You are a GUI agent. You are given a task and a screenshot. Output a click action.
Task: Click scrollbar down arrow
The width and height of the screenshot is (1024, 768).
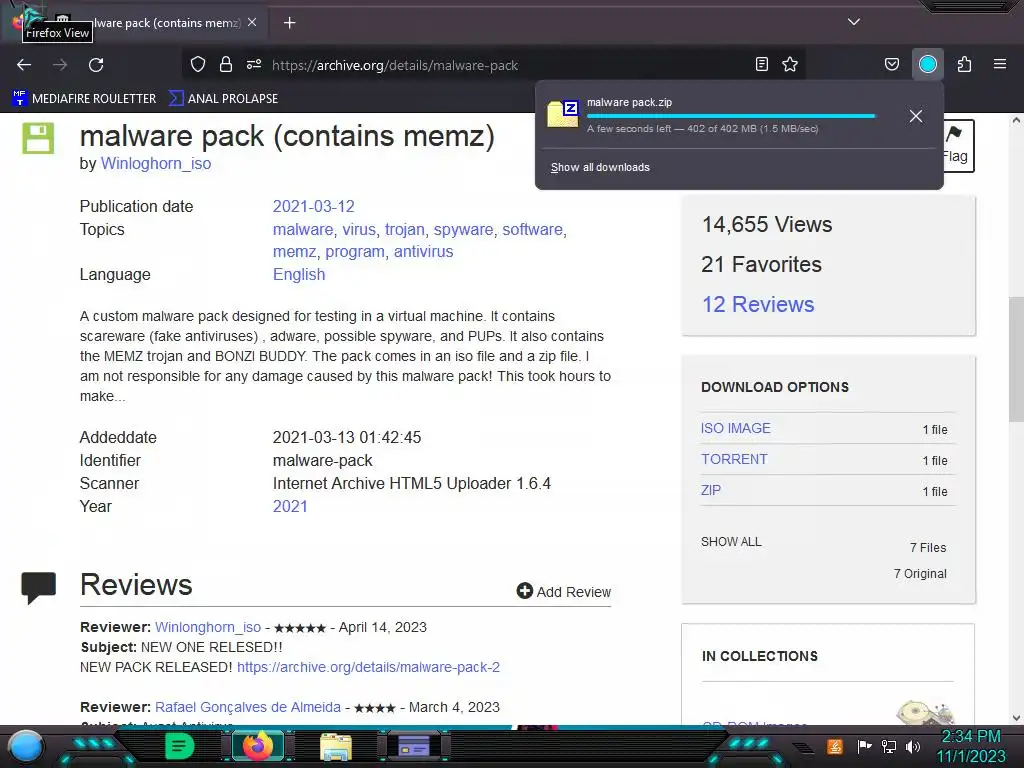[1016, 718]
